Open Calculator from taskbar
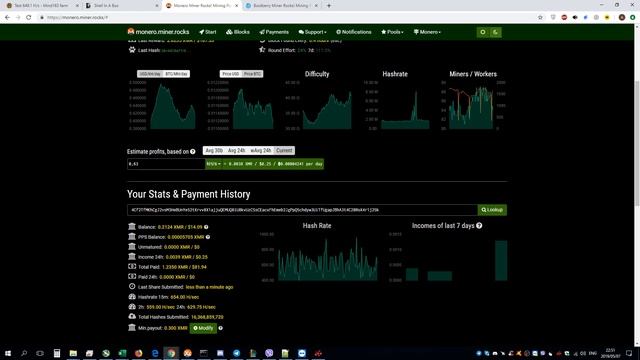 pyautogui.click(x=57, y=353)
